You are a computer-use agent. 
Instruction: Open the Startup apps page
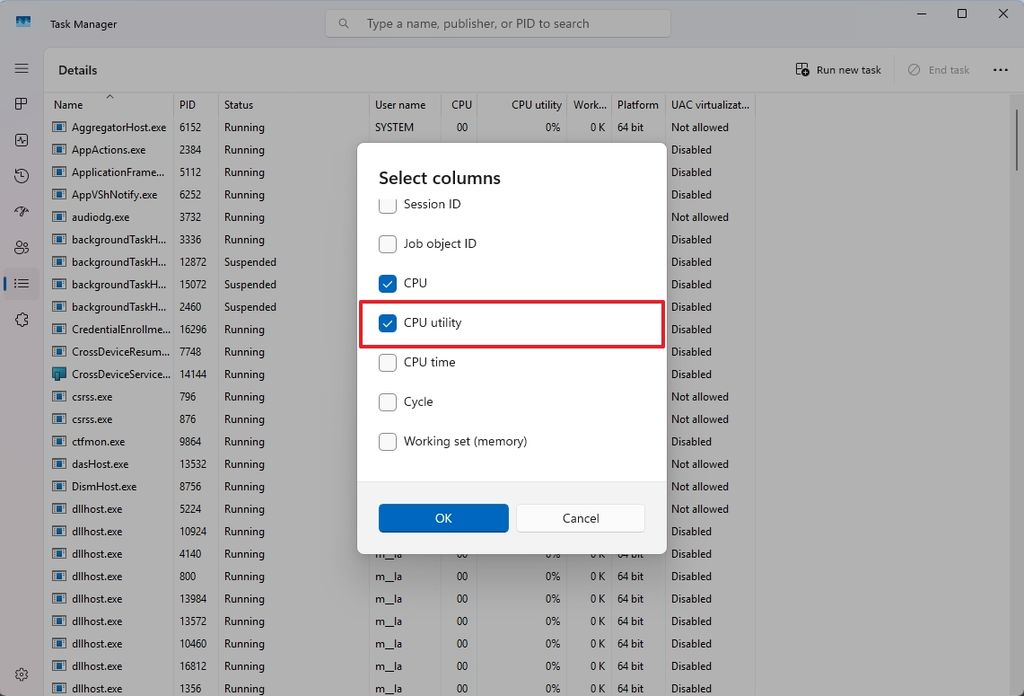pos(21,212)
